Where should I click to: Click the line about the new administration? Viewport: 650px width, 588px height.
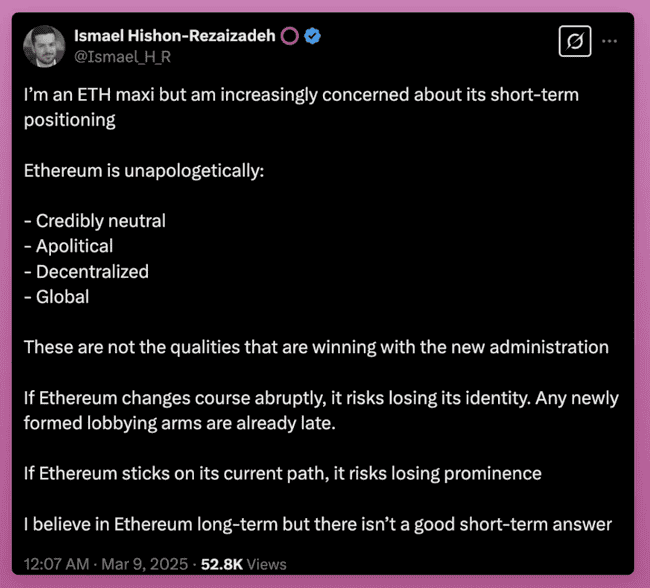click(316, 347)
